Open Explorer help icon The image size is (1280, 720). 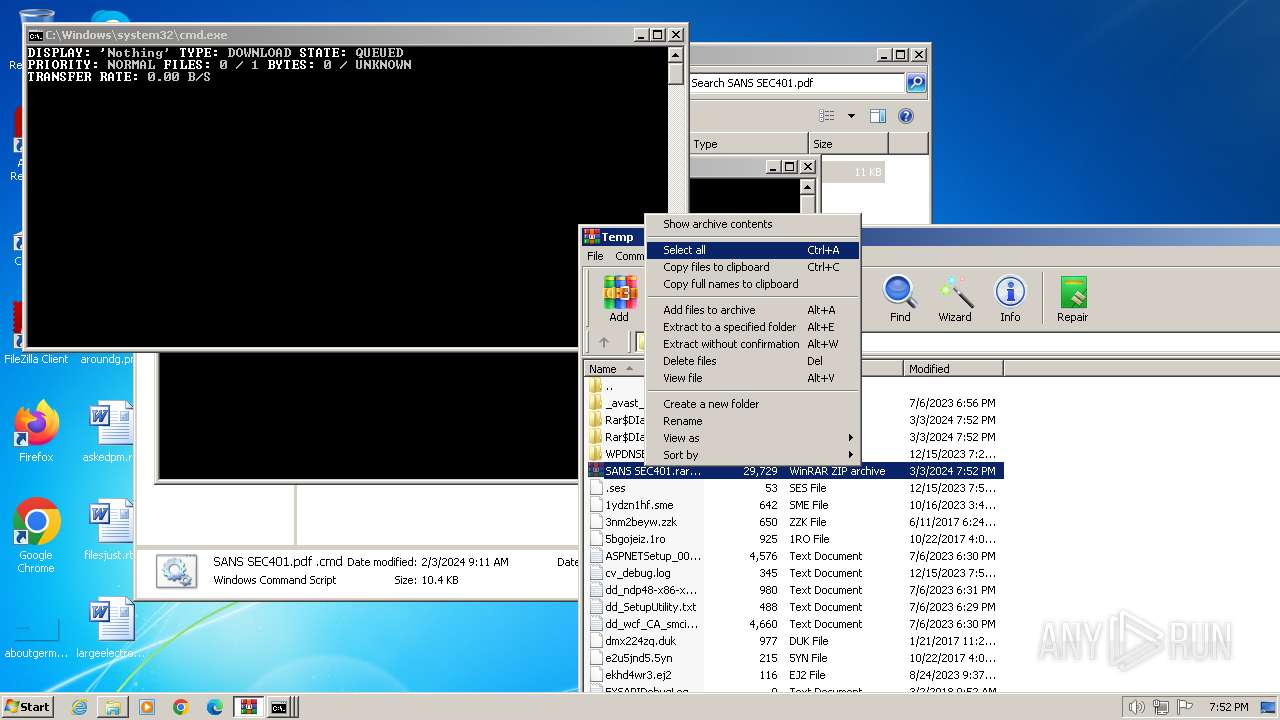[x=906, y=116]
